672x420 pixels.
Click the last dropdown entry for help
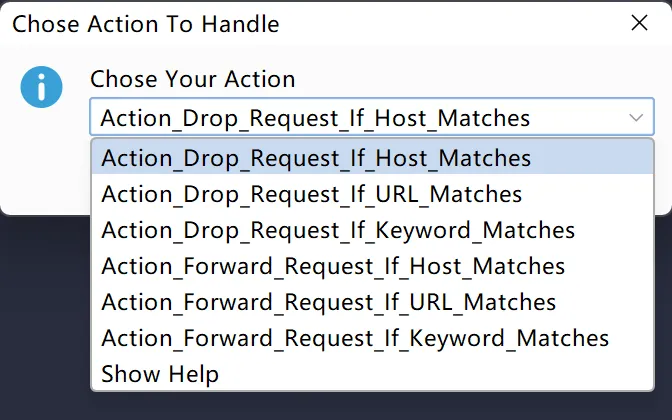pos(160,374)
